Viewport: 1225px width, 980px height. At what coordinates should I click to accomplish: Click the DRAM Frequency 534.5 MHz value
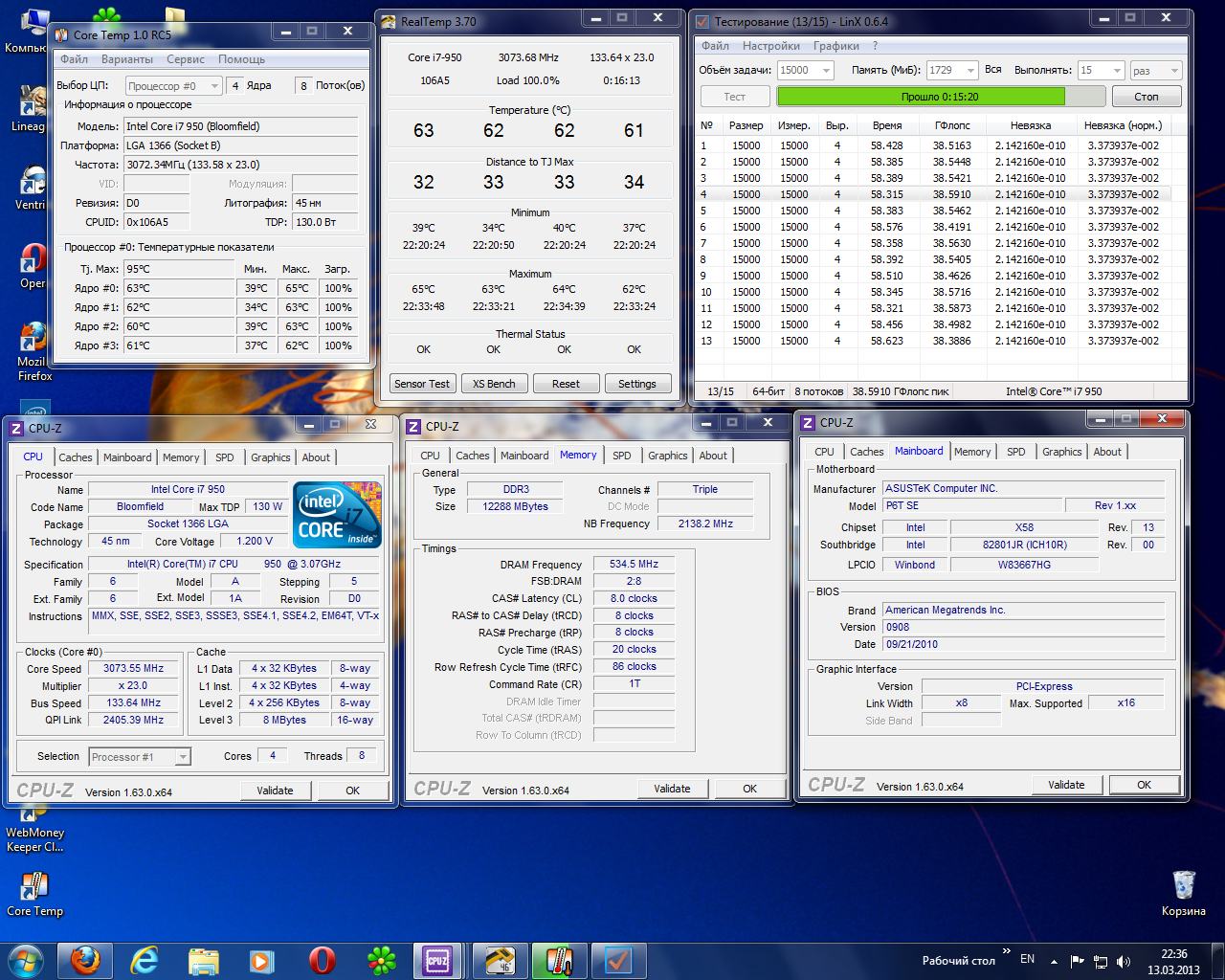pos(634,565)
